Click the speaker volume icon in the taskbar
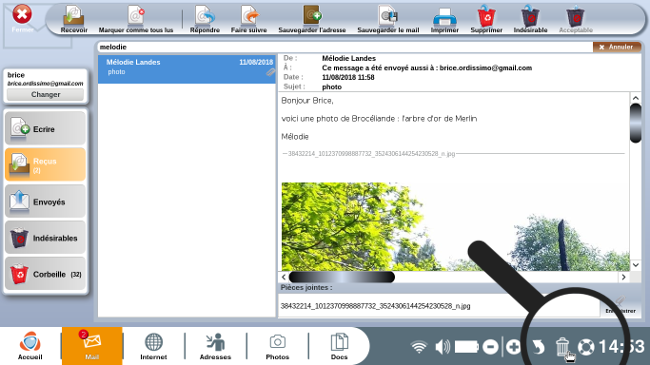 click(x=442, y=347)
